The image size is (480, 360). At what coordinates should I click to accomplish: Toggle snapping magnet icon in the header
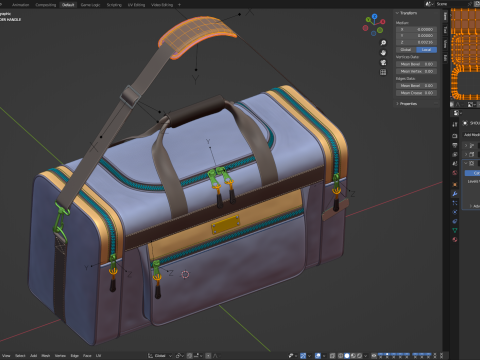coord(189,356)
